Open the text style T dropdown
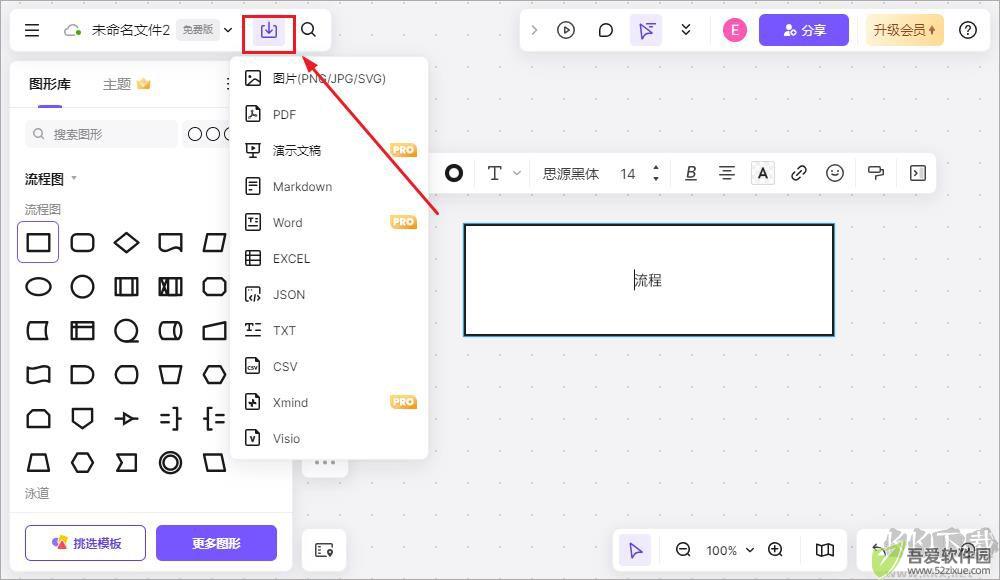The width and height of the screenshot is (1000, 580). coord(504,173)
